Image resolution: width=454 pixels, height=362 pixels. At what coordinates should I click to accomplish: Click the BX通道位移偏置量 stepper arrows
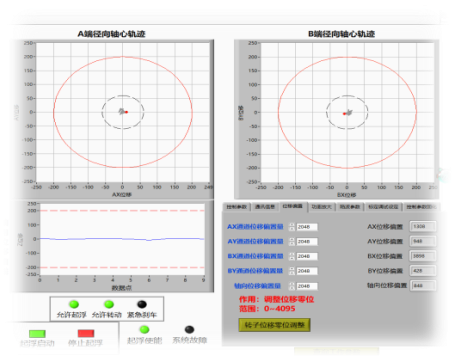292,256
